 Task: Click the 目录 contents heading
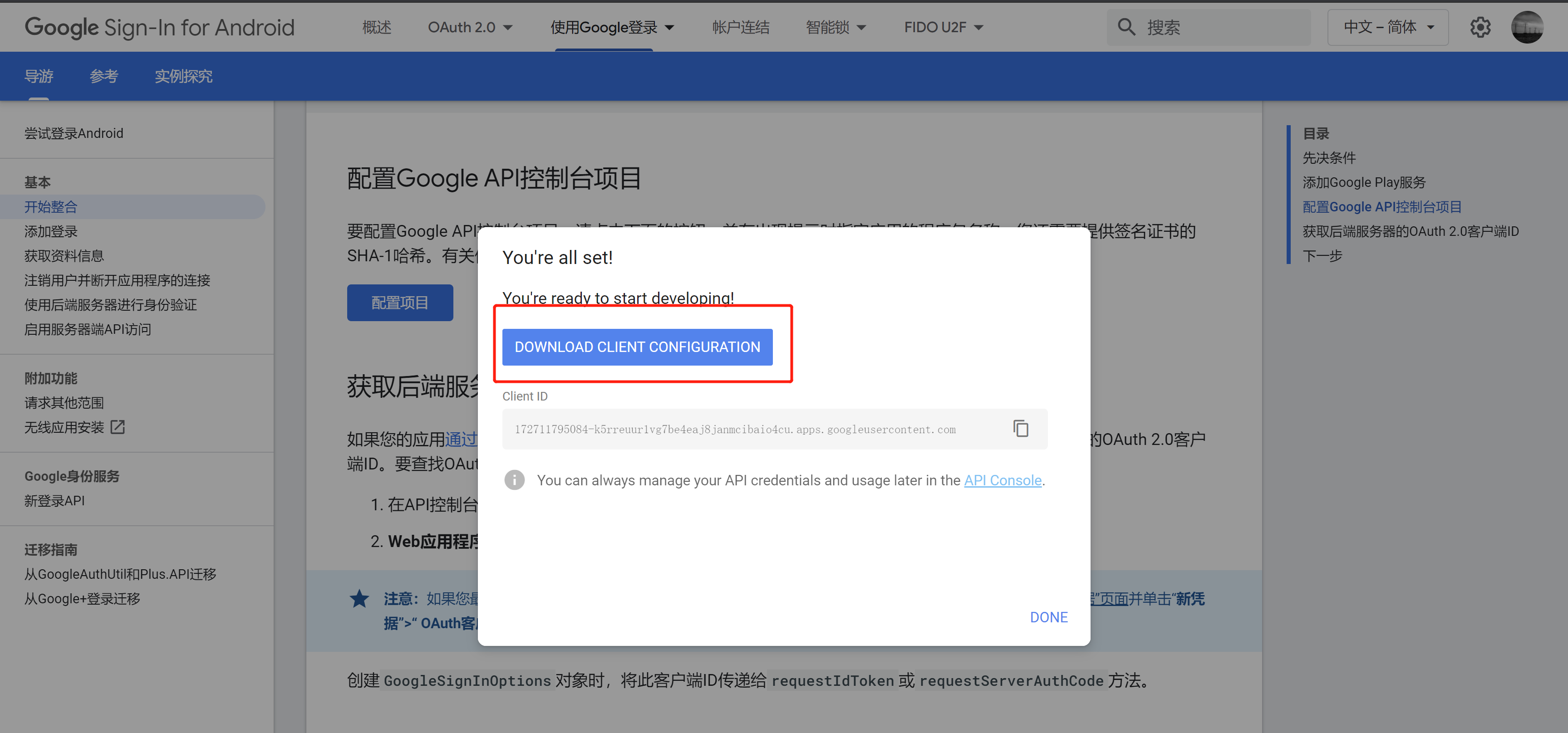1315,133
